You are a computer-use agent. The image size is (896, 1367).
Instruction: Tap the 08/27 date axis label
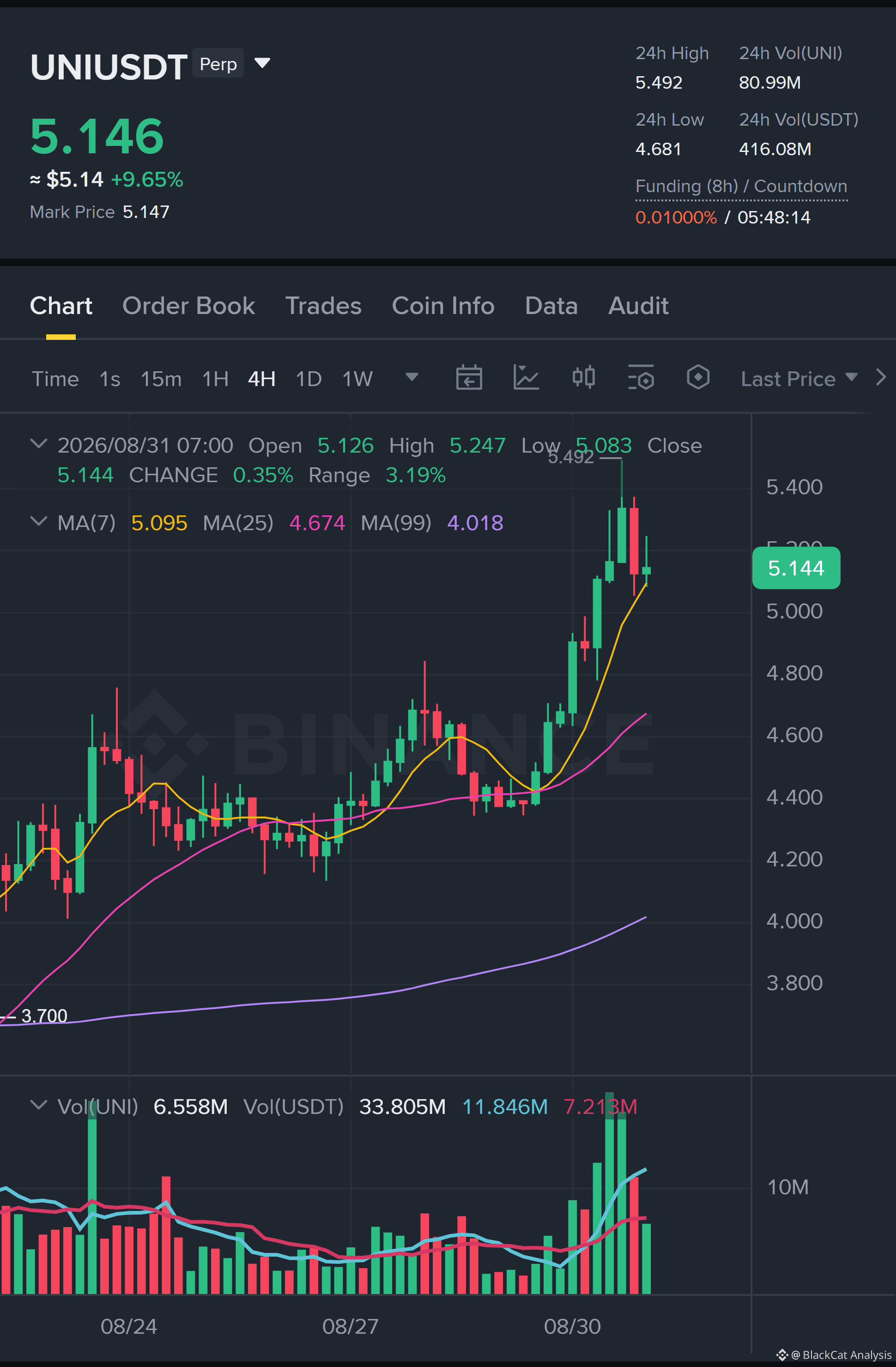pyautogui.click(x=351, y=1326)
